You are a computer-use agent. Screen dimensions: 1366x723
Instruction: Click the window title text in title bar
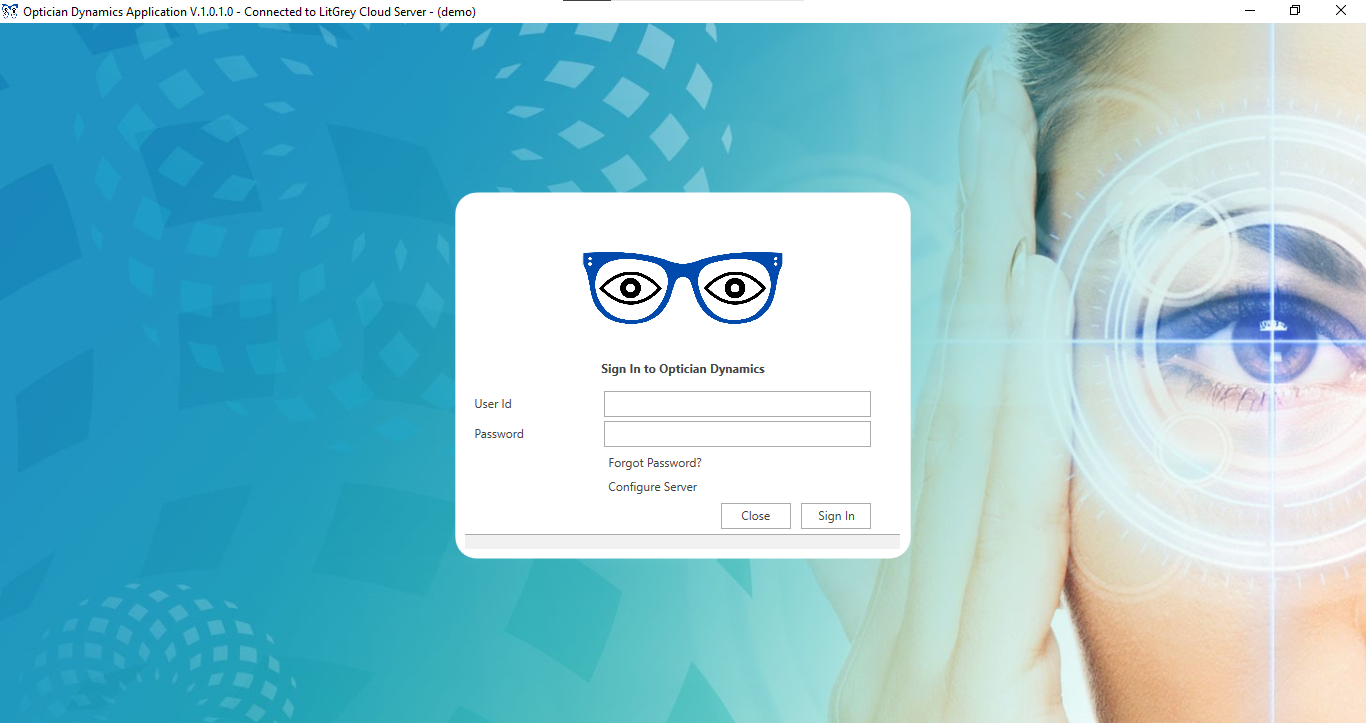(x=249, y=12)
